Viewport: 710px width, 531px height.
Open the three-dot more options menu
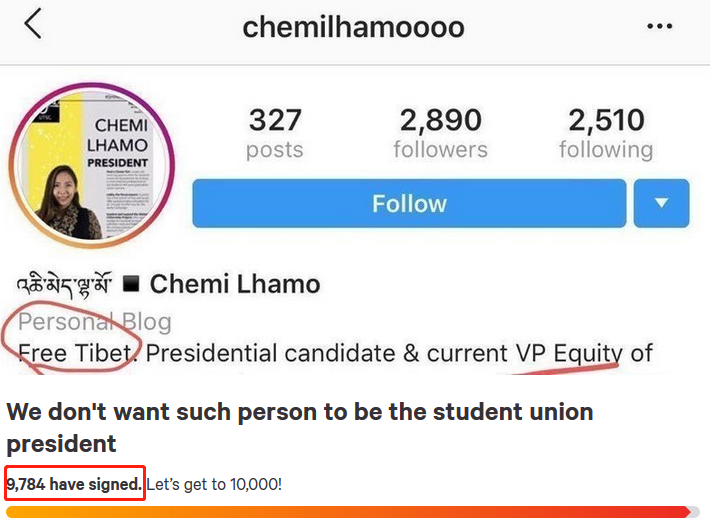[x=659, y=26]
